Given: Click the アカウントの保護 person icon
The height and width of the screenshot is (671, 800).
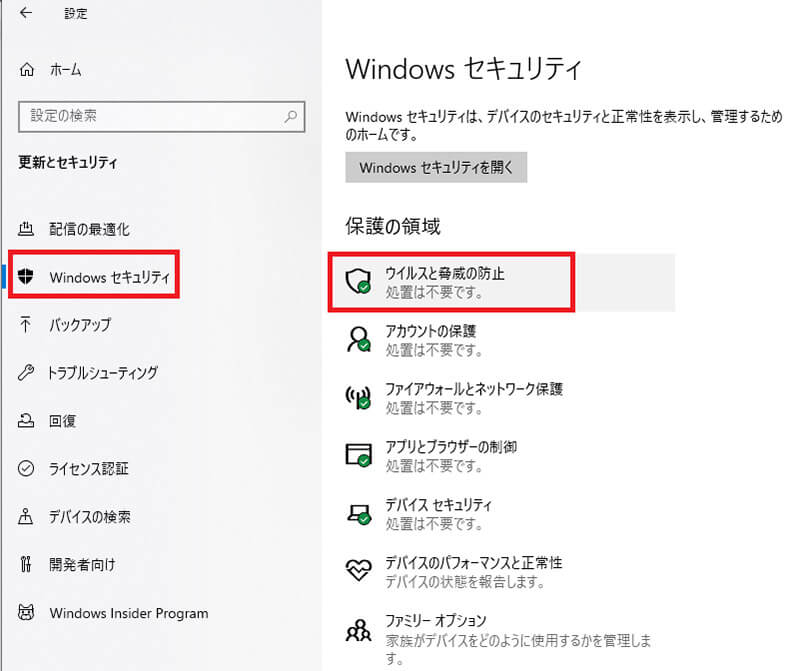Looking at the screenshot, I should click(x=358, y=339).
